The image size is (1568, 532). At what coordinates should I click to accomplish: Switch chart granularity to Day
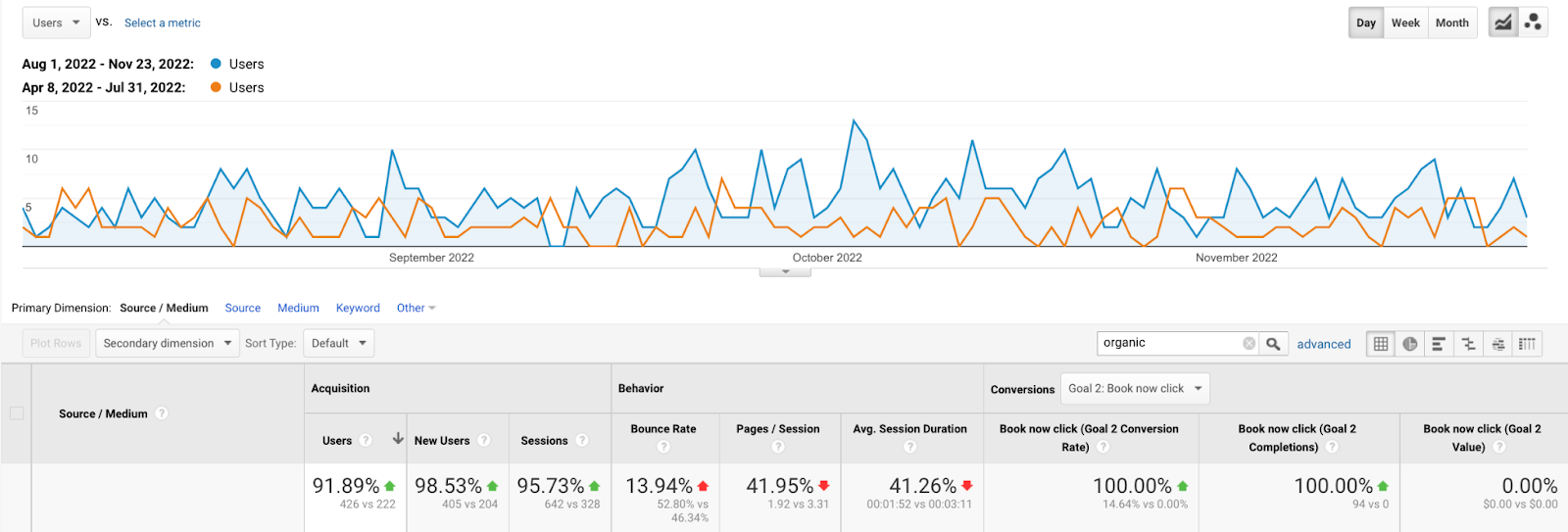tap(1366, 23)
